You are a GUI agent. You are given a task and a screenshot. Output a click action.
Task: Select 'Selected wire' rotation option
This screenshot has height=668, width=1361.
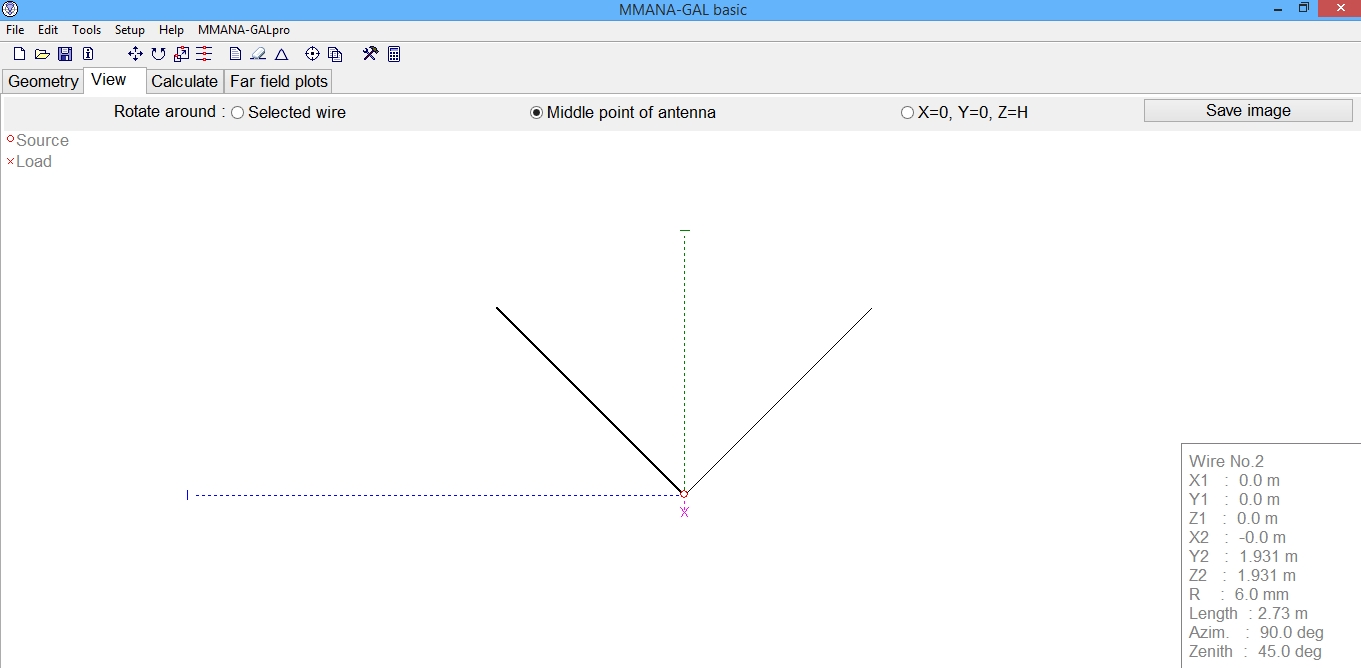pos(288,112)
